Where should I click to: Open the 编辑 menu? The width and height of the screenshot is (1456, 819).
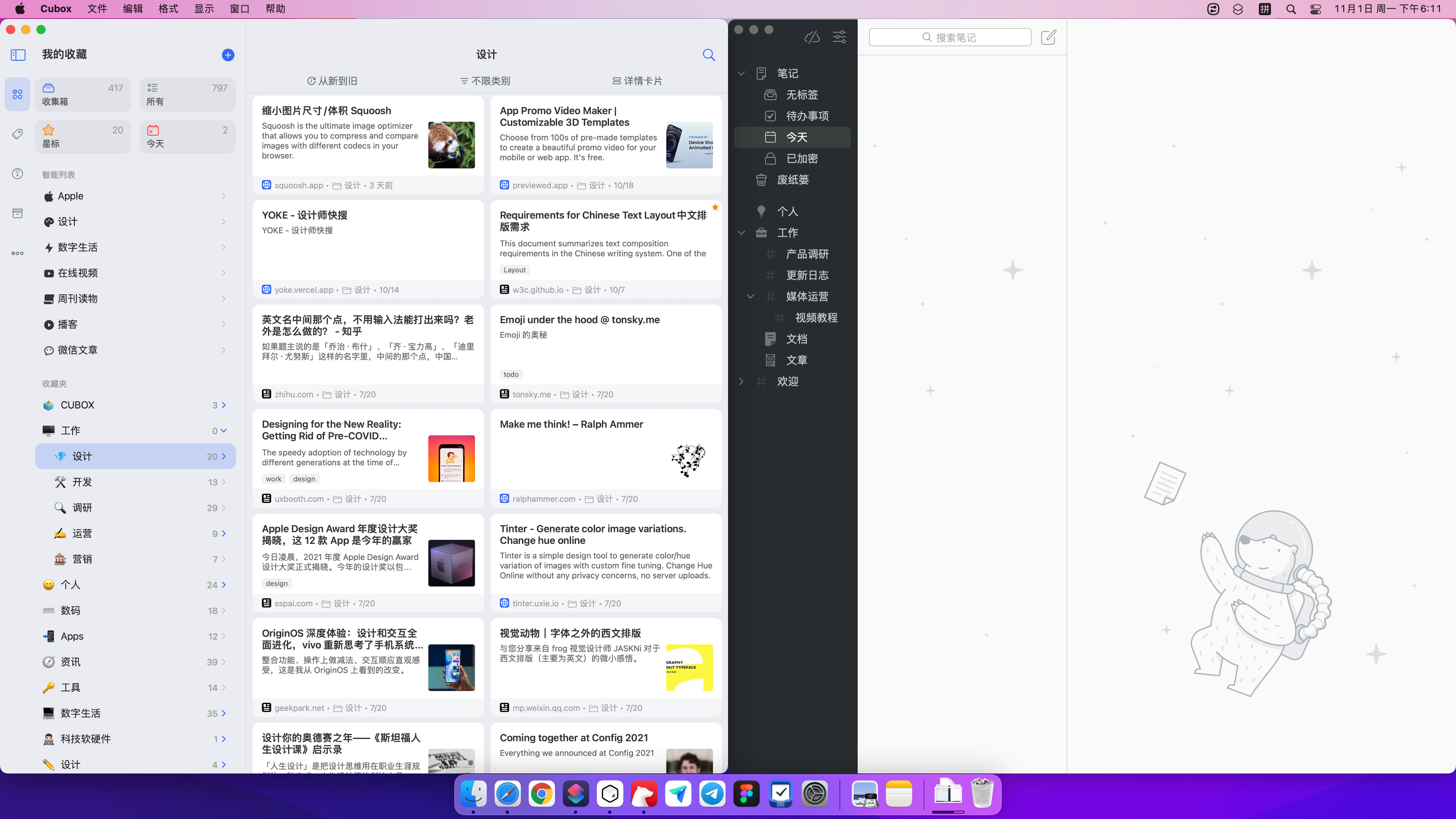point(133,8)
